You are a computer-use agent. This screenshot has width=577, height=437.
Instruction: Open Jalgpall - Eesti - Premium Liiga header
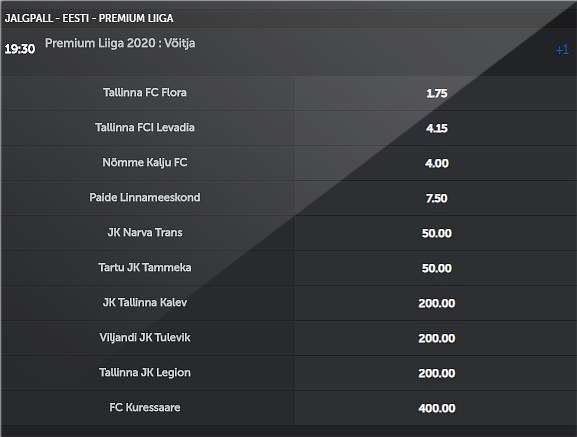[x=89, y=18]
